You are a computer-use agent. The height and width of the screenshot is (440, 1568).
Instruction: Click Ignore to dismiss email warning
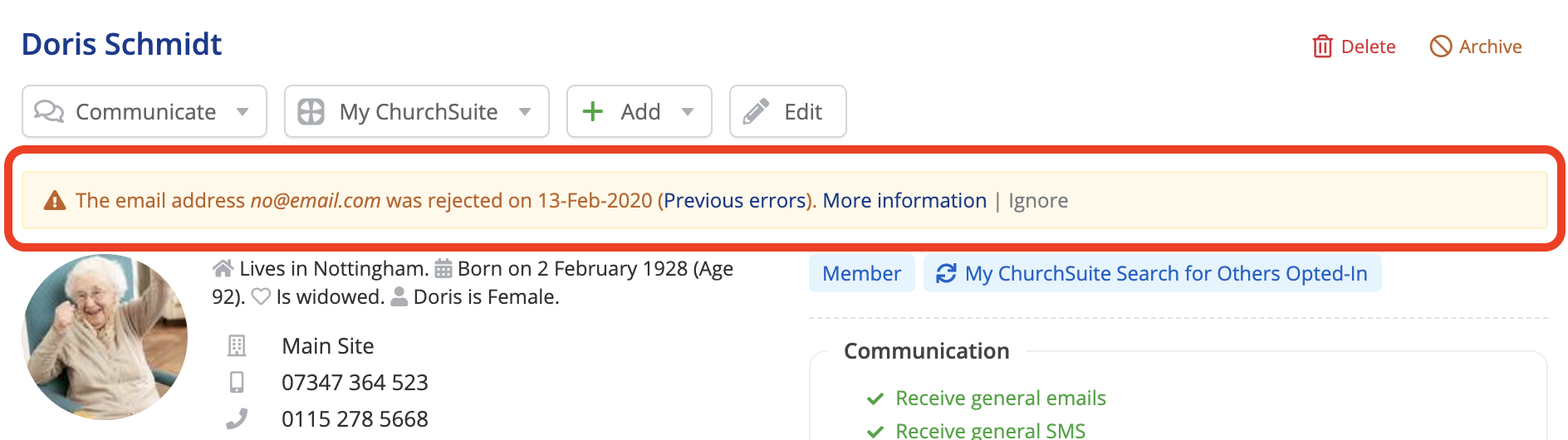[x=1038, y=201]
